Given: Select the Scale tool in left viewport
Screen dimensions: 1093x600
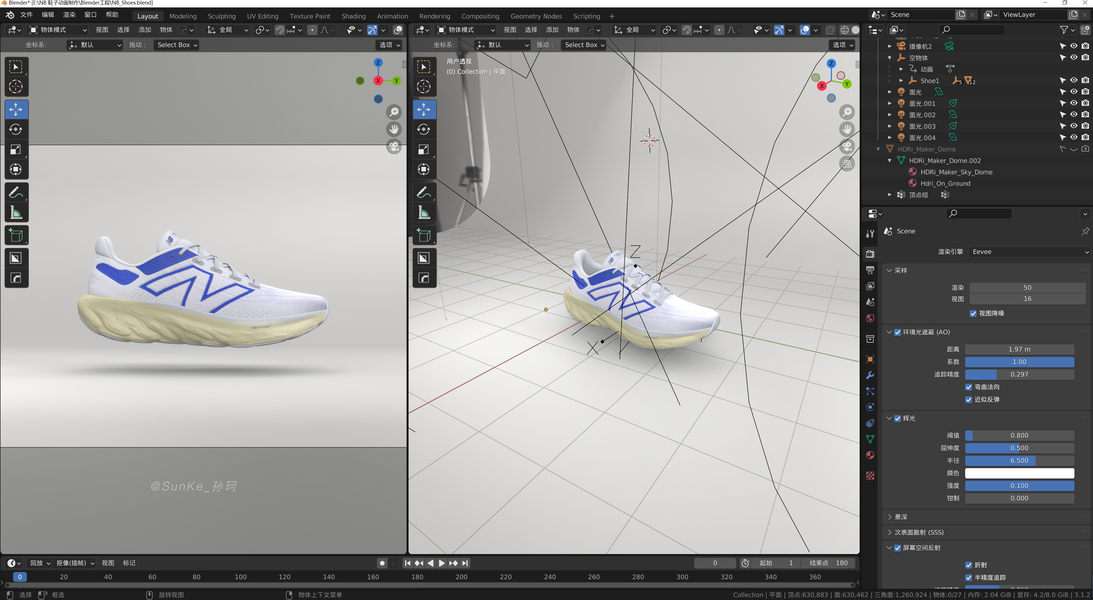Looking at the screenshot, I should pos(15,149).
